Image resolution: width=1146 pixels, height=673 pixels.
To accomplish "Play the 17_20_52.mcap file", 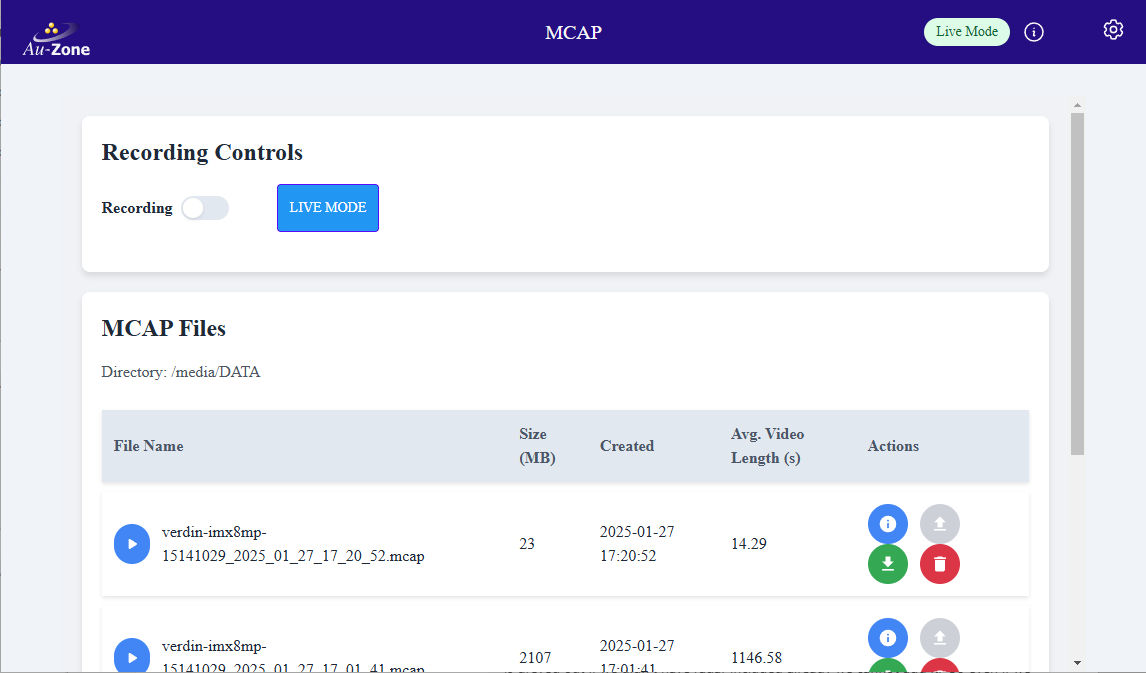I will [132, 544].
